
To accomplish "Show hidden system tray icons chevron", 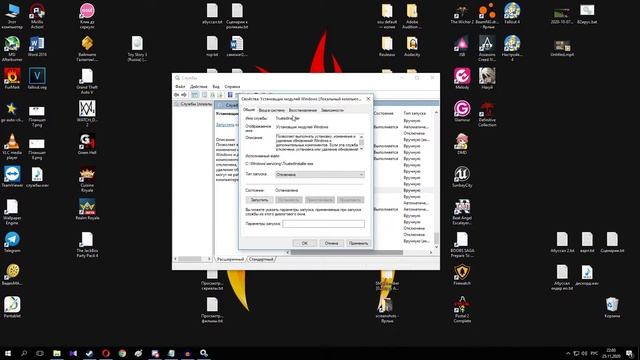I will pyautogui.click(x=568, y=353).
